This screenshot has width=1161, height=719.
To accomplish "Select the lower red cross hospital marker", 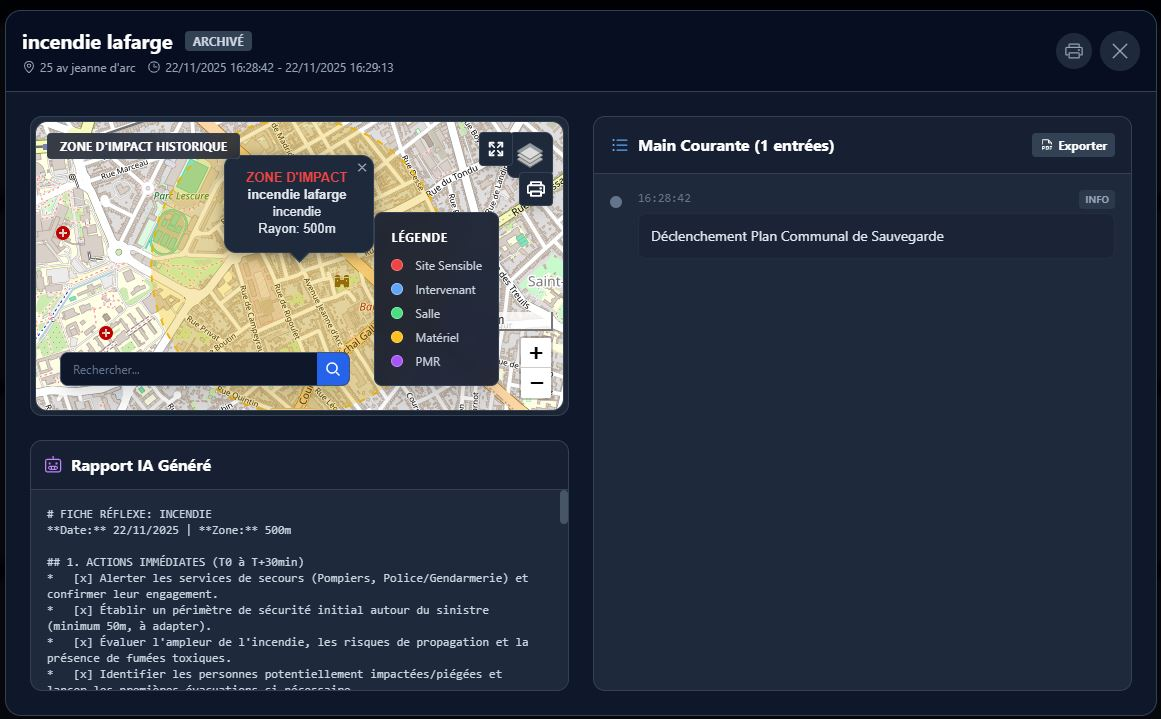I will [x=106, y=333].
